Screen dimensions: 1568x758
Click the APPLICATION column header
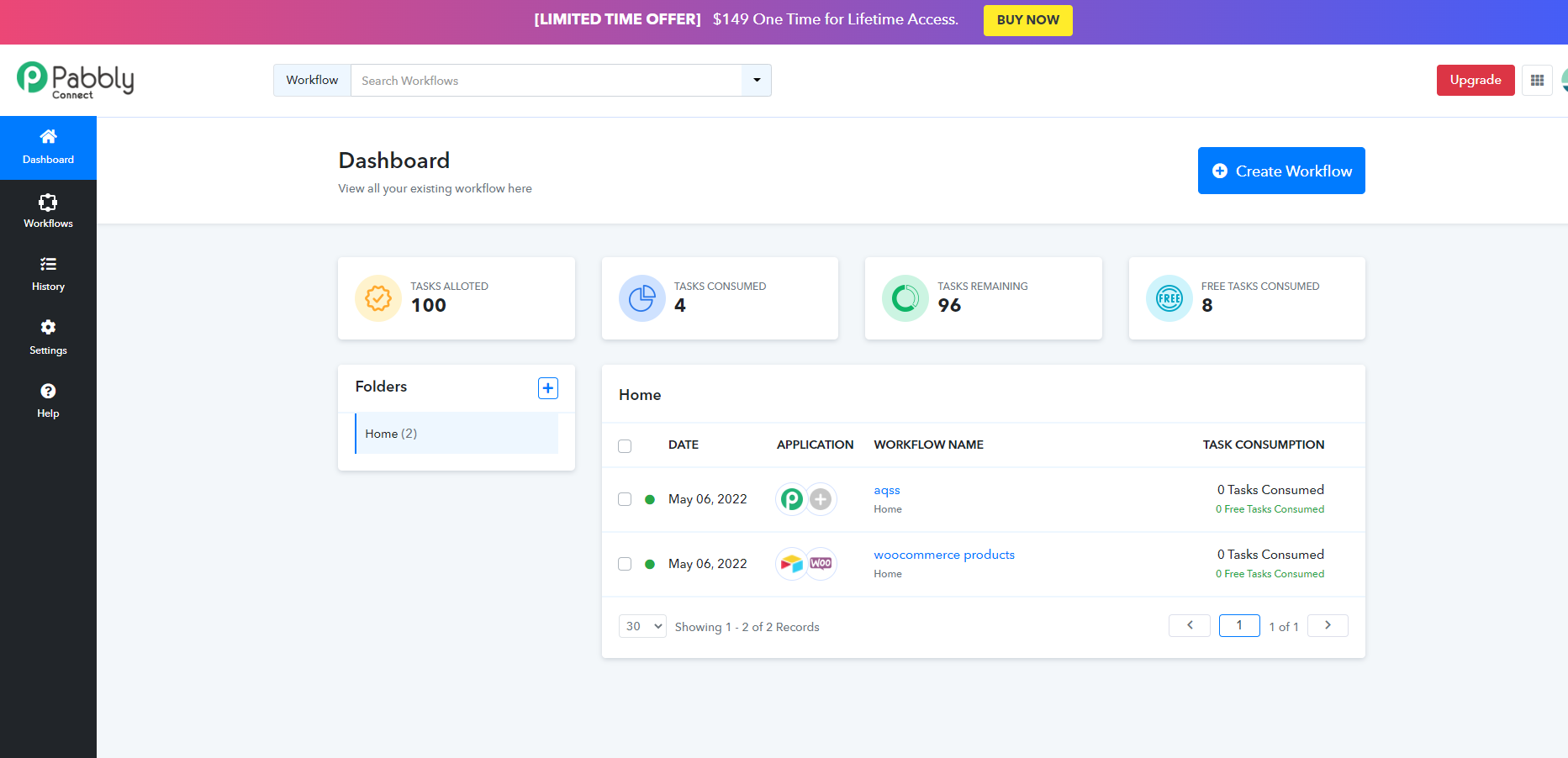815,445
